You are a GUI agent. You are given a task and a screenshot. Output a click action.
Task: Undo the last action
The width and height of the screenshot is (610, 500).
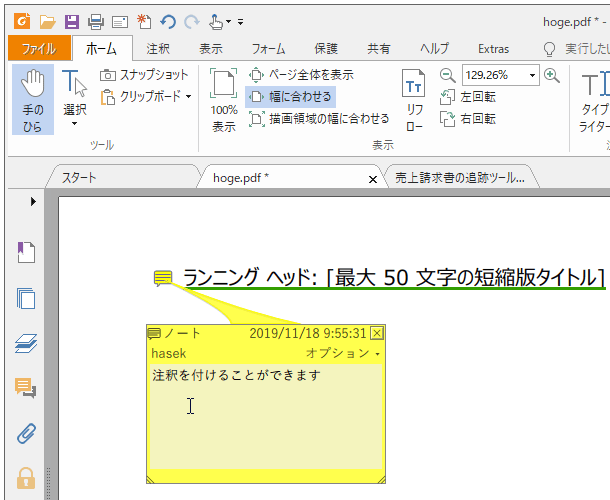(168, 22)
